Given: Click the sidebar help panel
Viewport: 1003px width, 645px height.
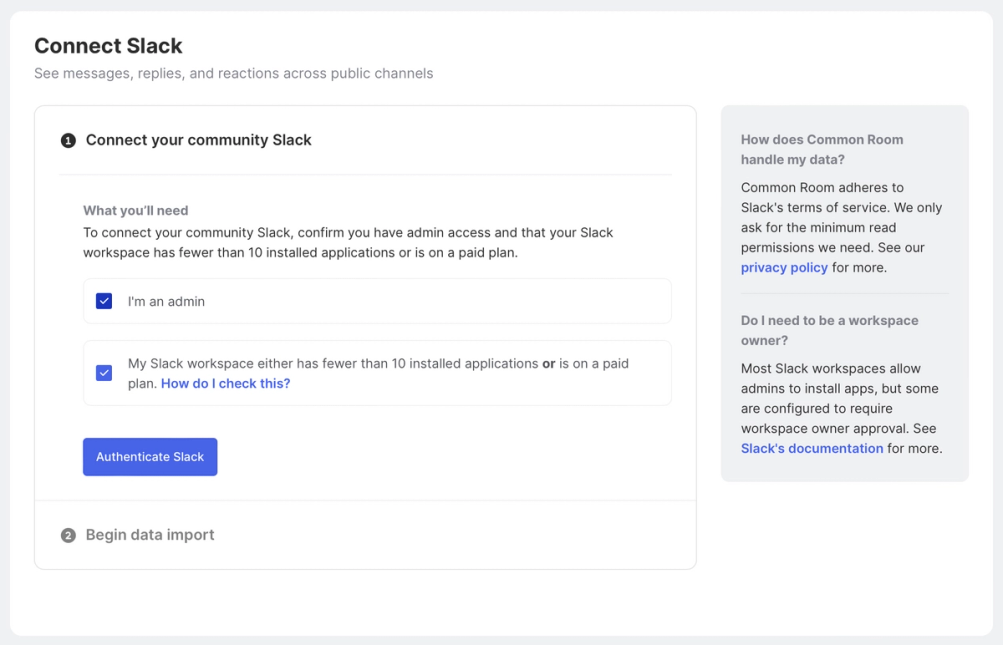Looking at the screenshot, I should 844,290.
